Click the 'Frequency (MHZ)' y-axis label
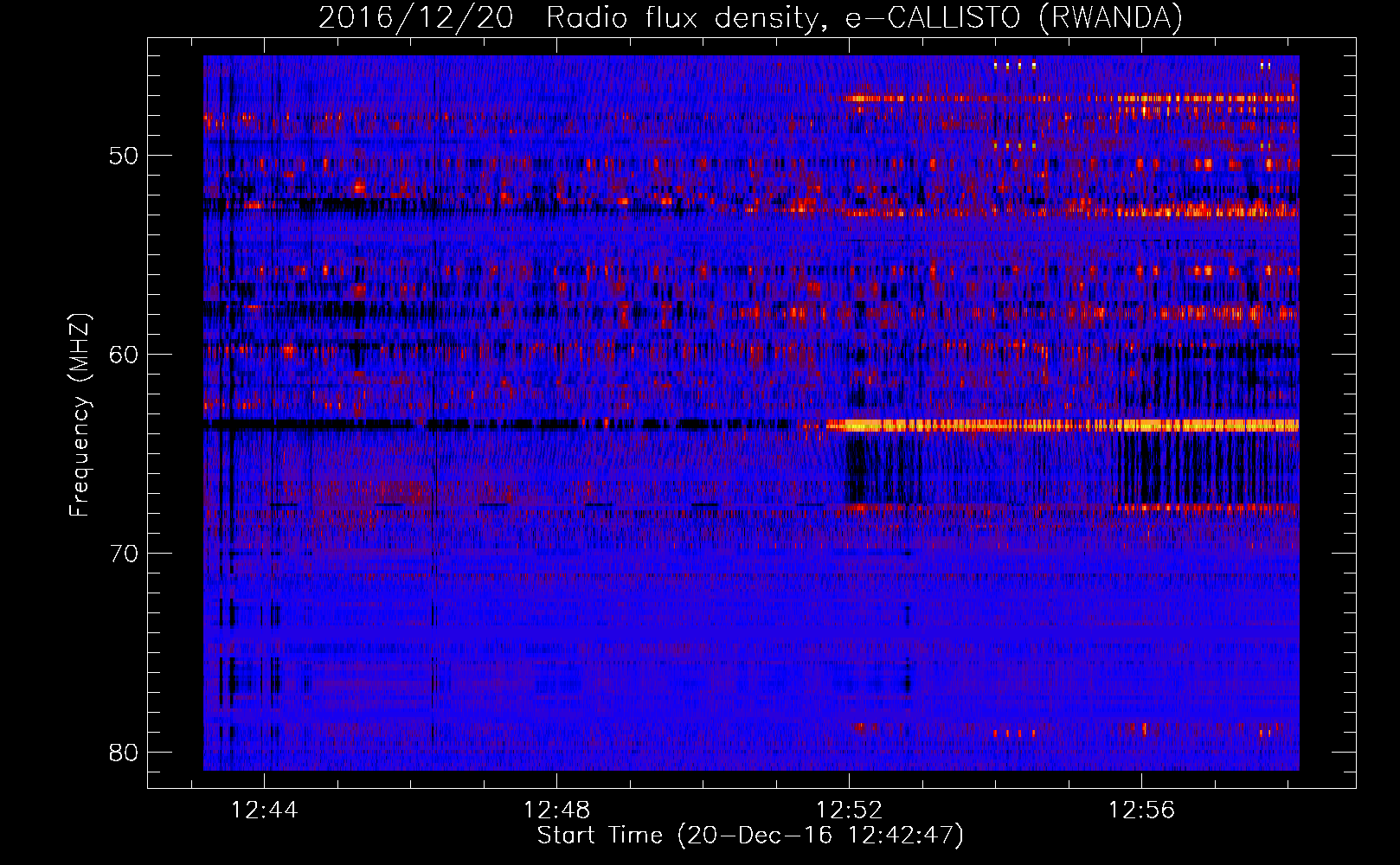1400x865 pixels. [x=80, y=415]
